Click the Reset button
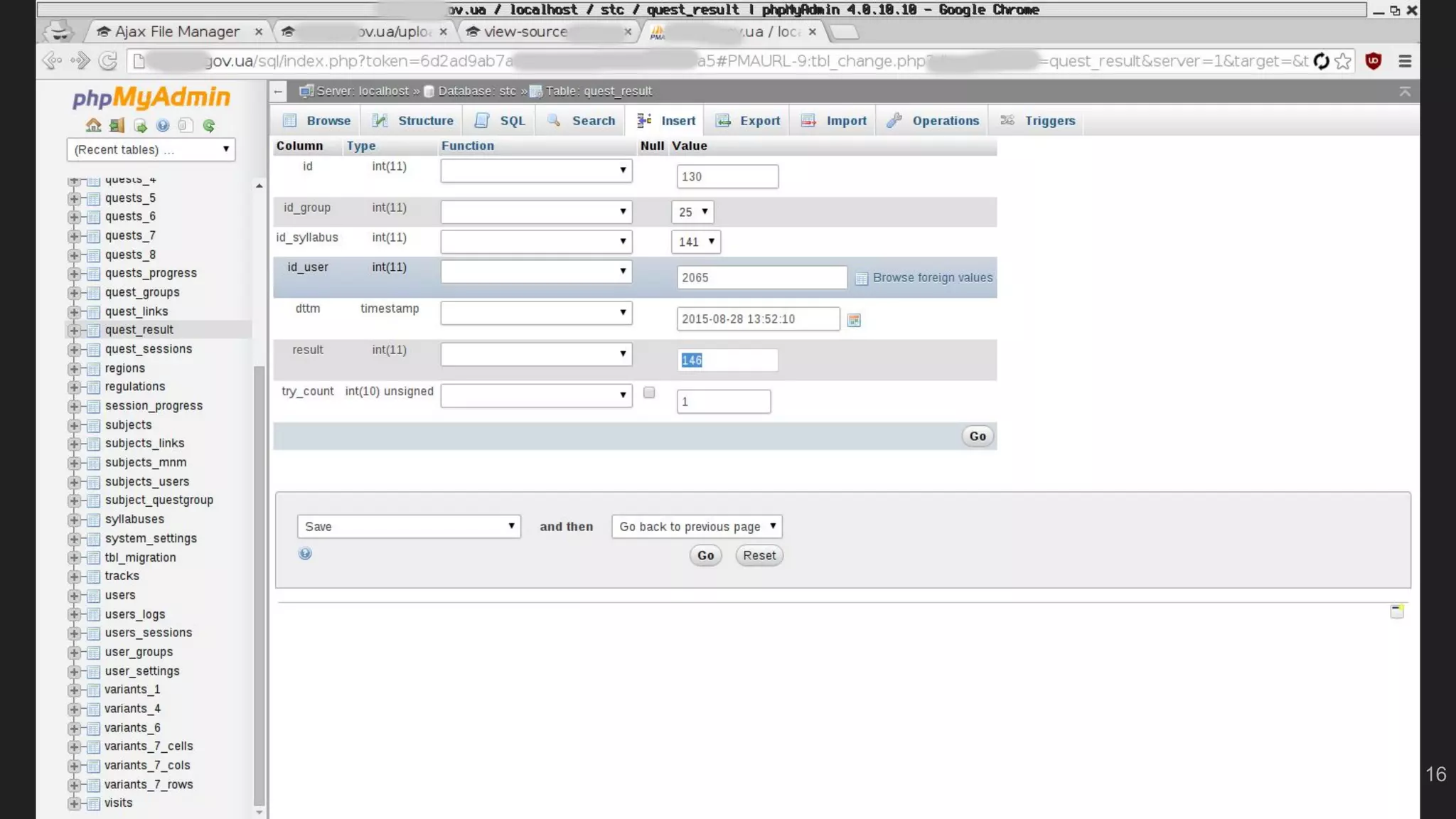 click(759, 555)
